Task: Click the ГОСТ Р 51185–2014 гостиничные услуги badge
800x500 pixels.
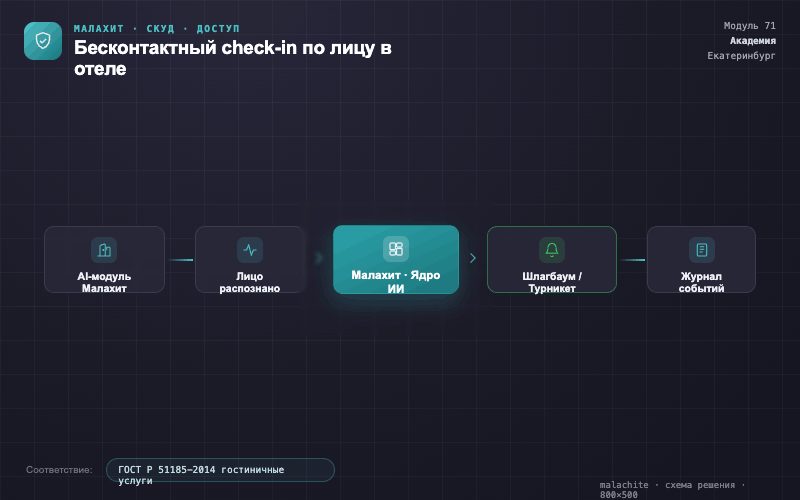Action: [x=220, y=470]
